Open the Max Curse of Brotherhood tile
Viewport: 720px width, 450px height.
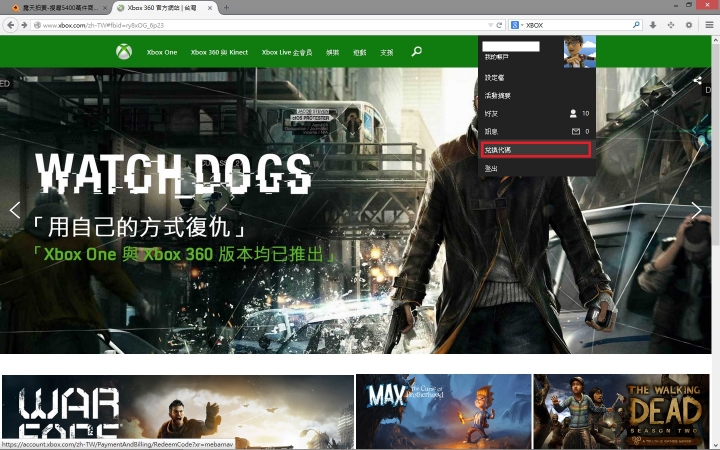[444, 411]
